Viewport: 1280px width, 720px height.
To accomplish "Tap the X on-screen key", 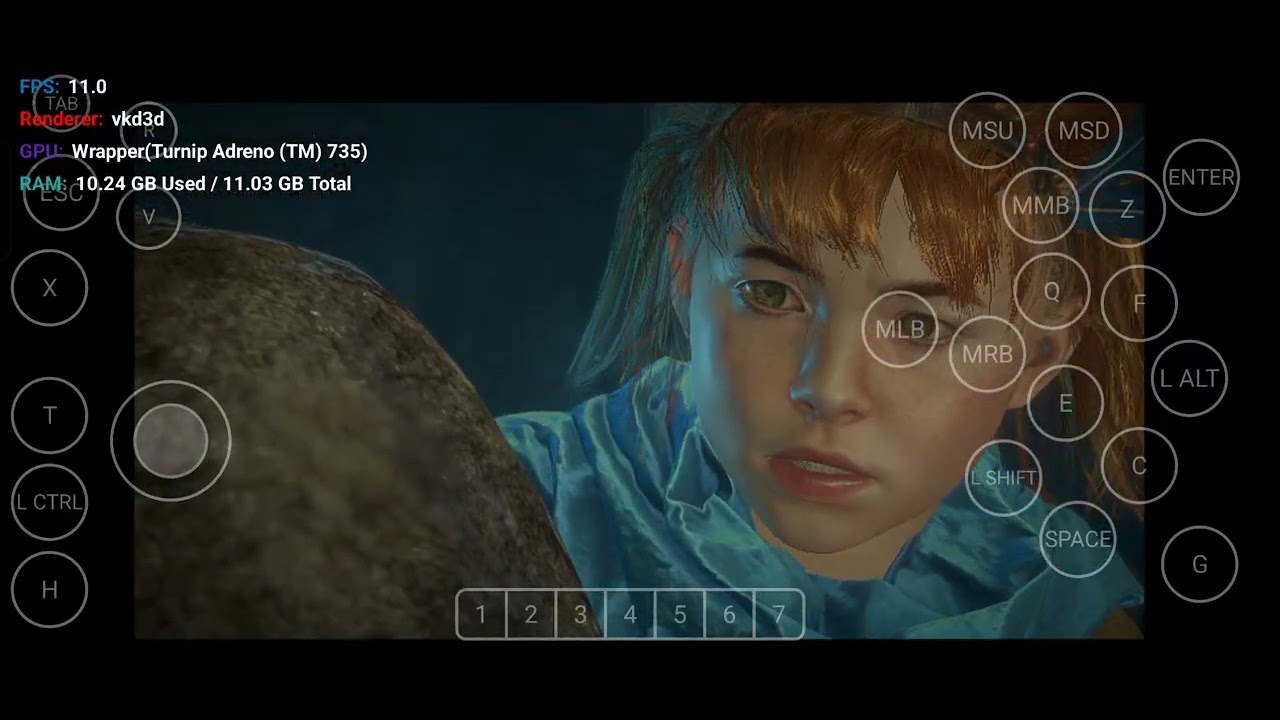I will tap(49, 288).
